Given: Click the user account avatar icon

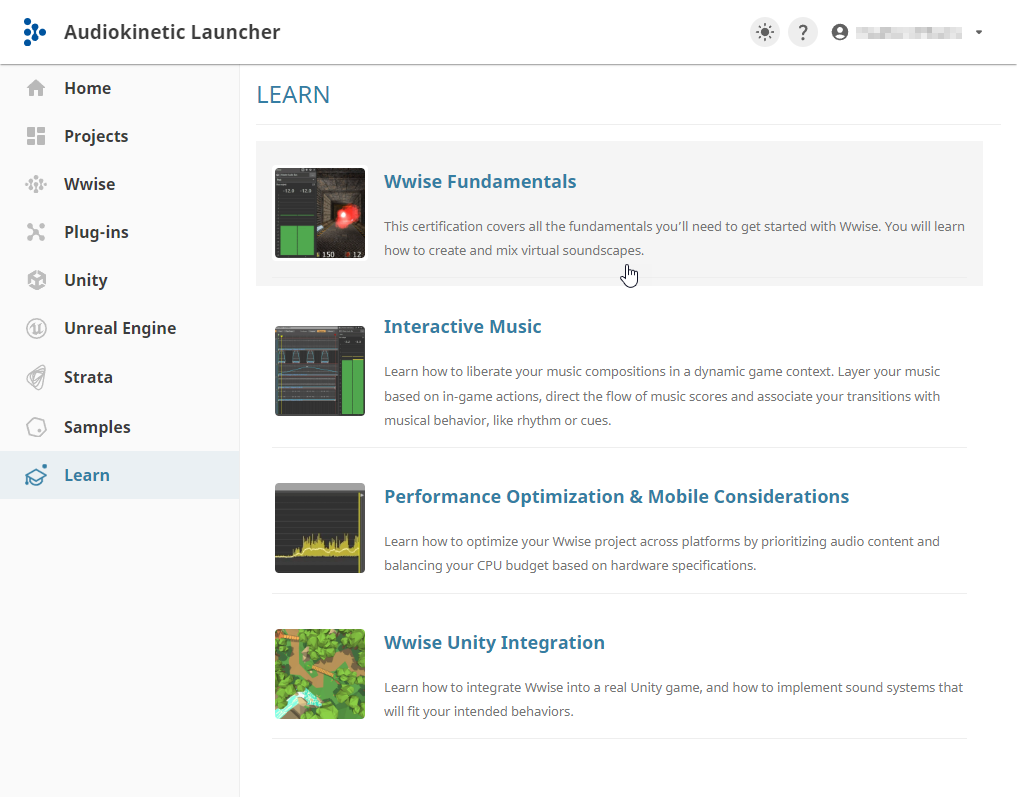Looking at the screenshot, I should tap(840, 32).
